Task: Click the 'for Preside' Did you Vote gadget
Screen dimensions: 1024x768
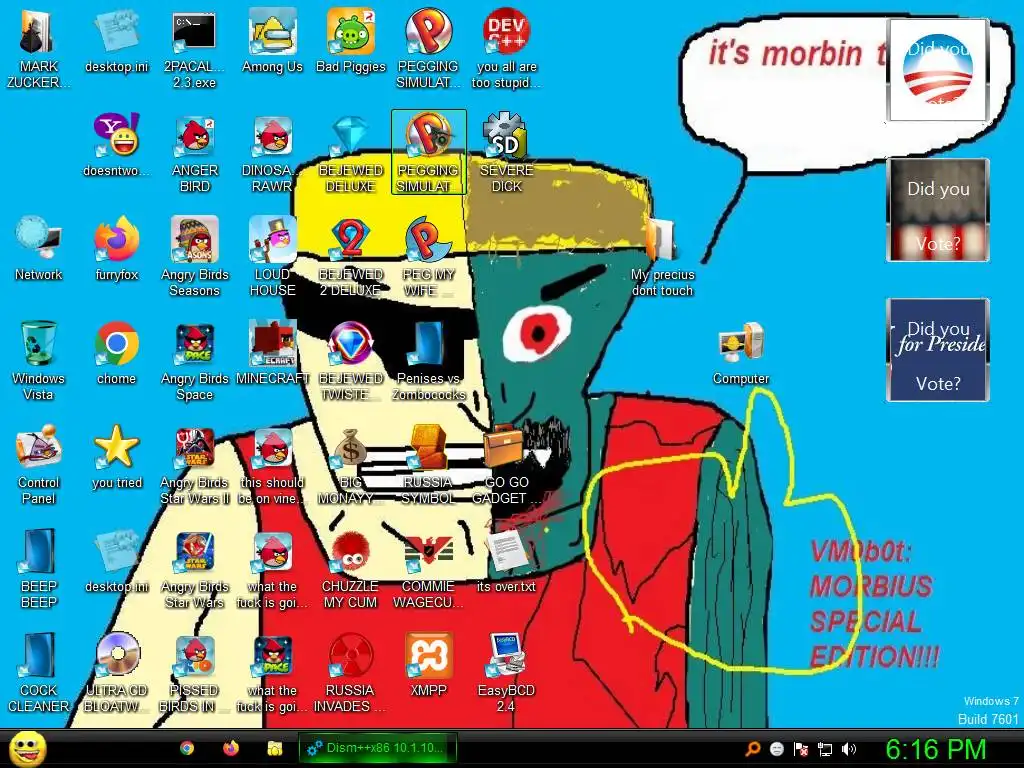Action: [938, 350]
